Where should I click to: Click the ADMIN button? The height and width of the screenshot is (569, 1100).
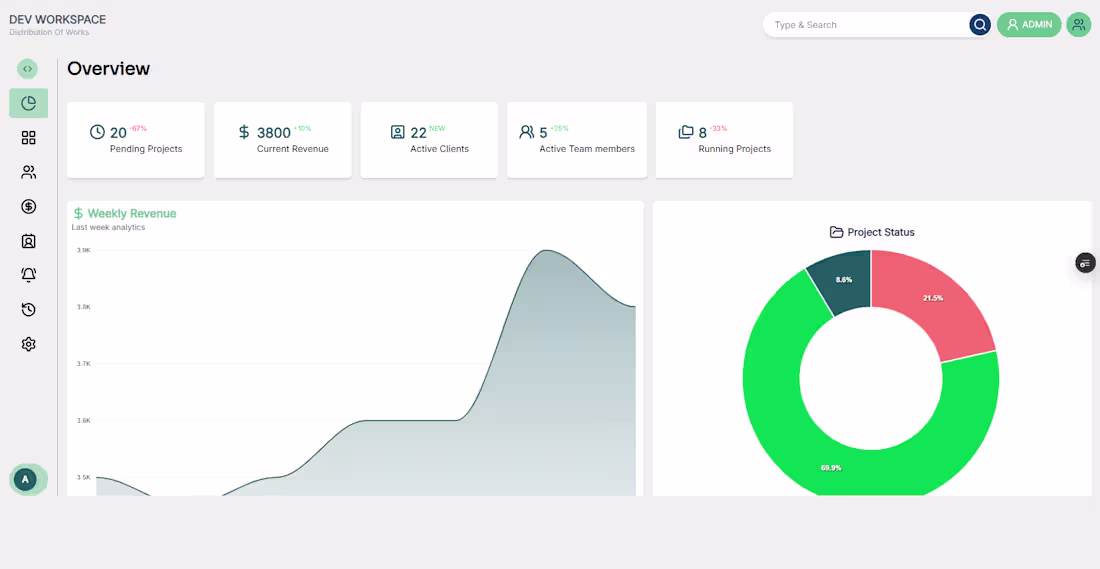(1029, 25)
